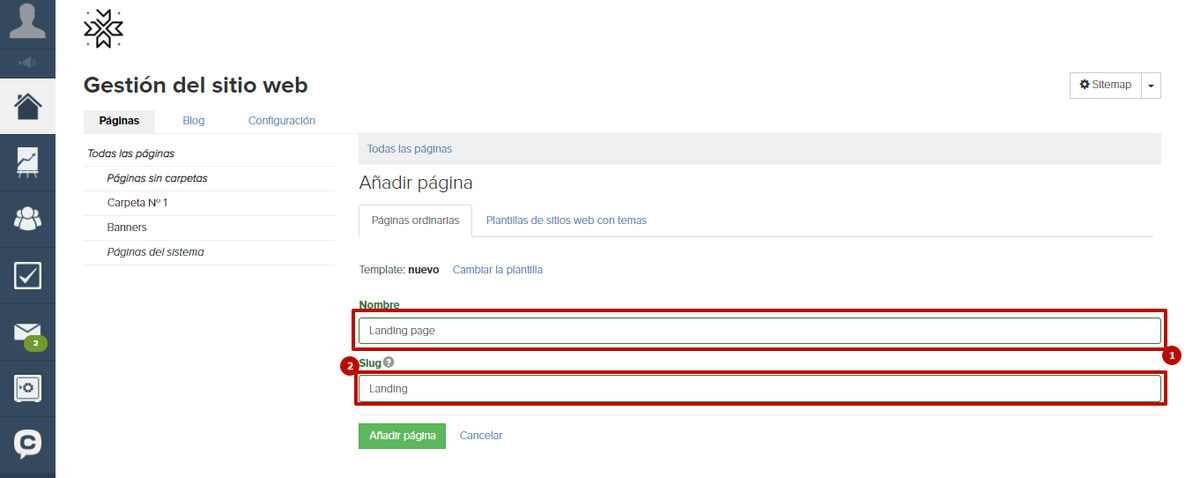Switch to the Blog tab
This screenshot has width=1200, height=478.
click(194, 121)
